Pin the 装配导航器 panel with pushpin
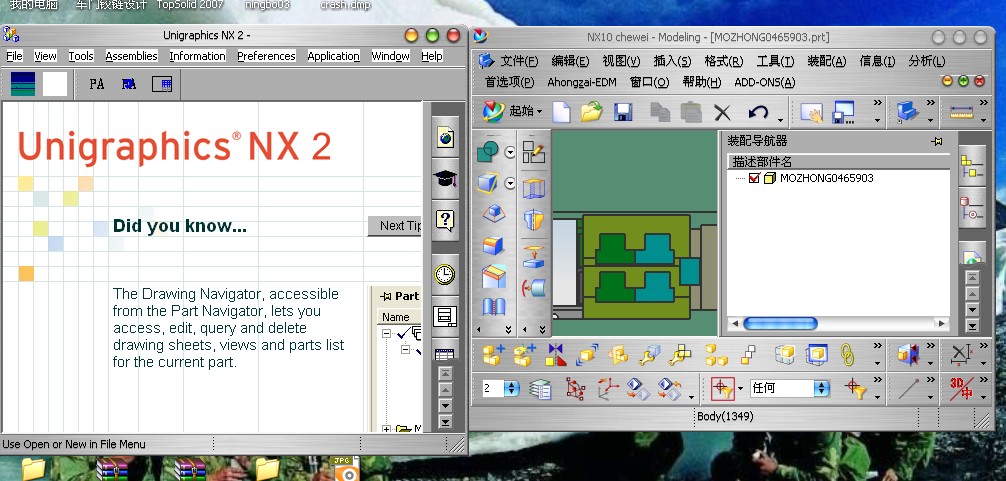This screenshot has height=481, width=1006. (937, 141)
